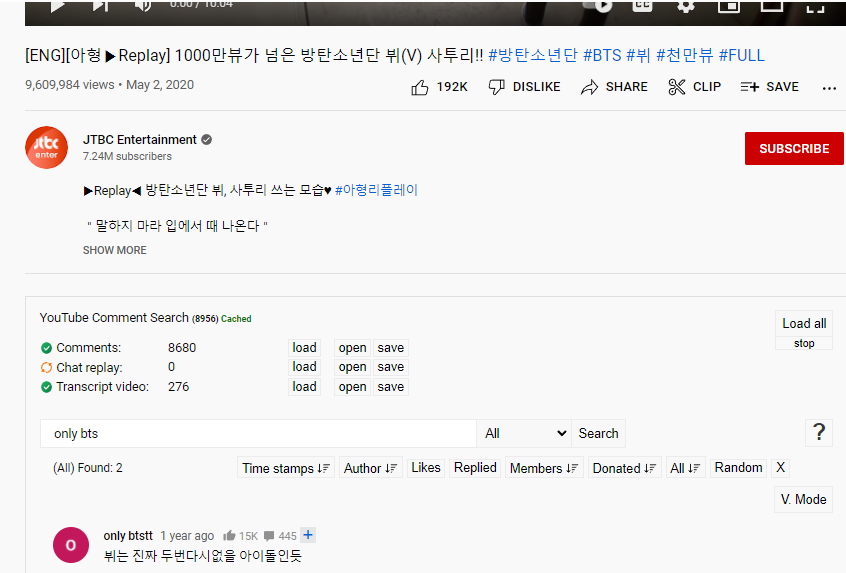Switch to theater mode in the player
846x573 pixels.
(x=772, y=5)
